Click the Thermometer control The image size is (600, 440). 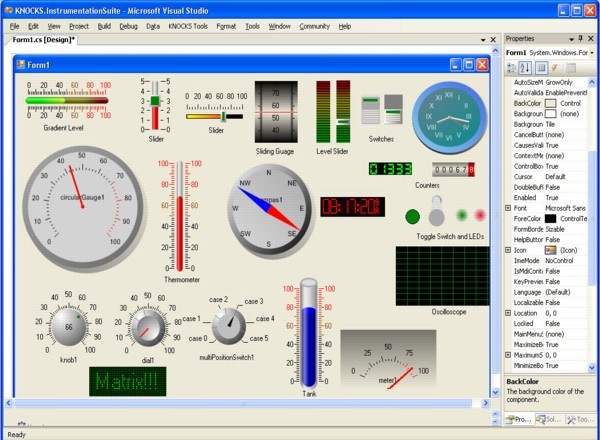click(x=179, y=216)
